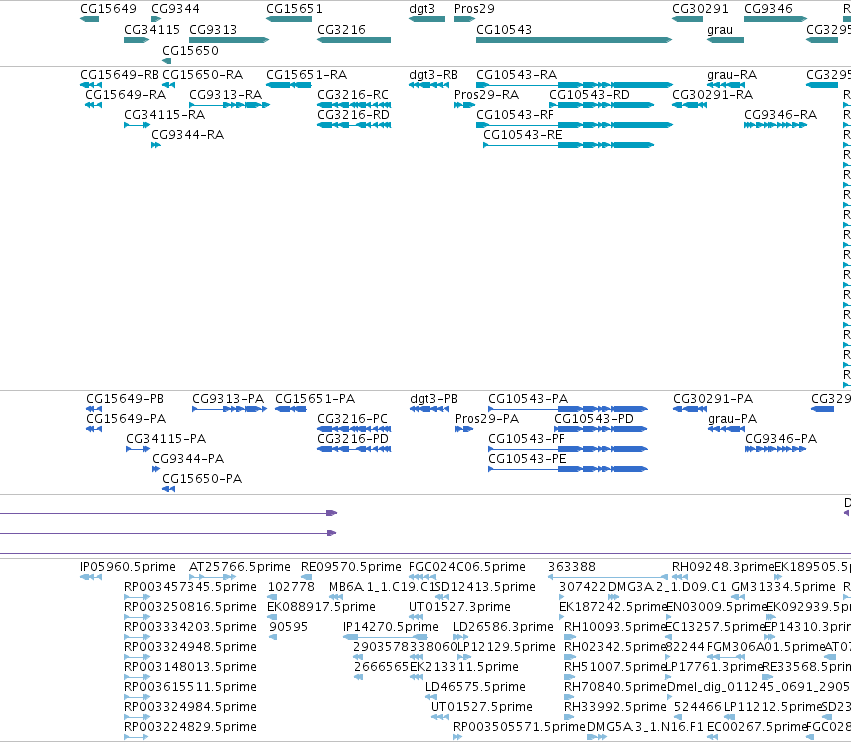Image resolution: width=851 pixels, height=742 pixels.
Task: Click the grau gene label
Action: click(x=720, y=29)
